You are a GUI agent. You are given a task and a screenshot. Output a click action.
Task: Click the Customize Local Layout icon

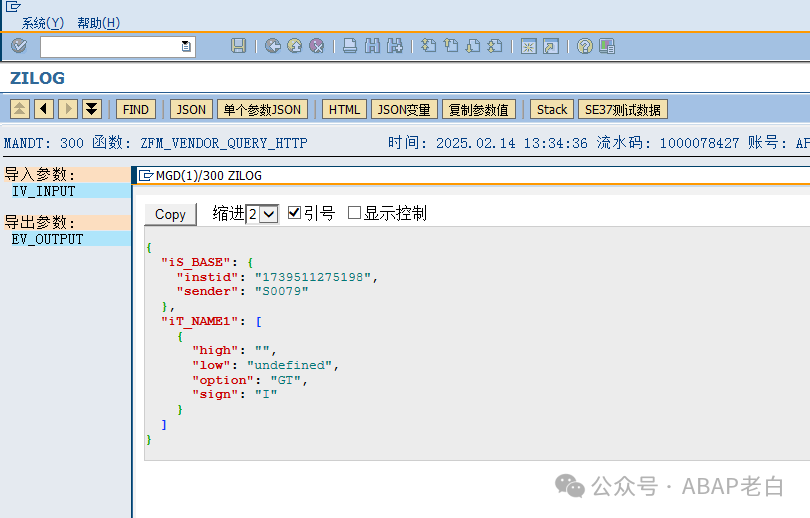coord(606,46)
